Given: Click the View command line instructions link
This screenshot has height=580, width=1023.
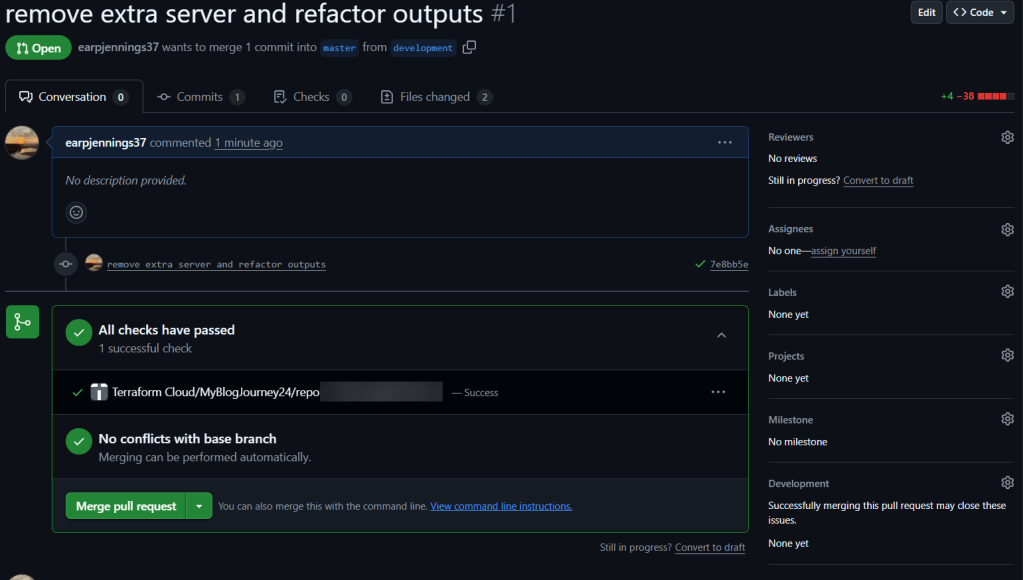Looking at the screenshot, I should tap(501, 507).
